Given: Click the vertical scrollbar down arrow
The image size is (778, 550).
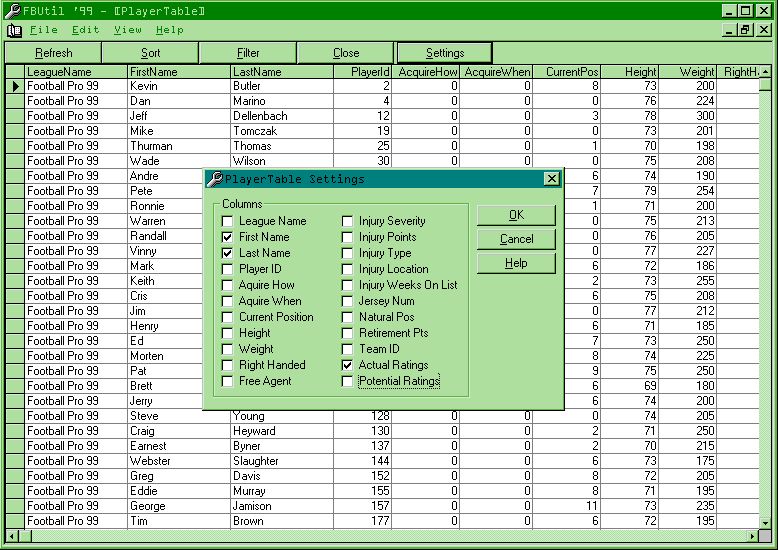Looking at the screenshot, I should [x=765, y=523].
